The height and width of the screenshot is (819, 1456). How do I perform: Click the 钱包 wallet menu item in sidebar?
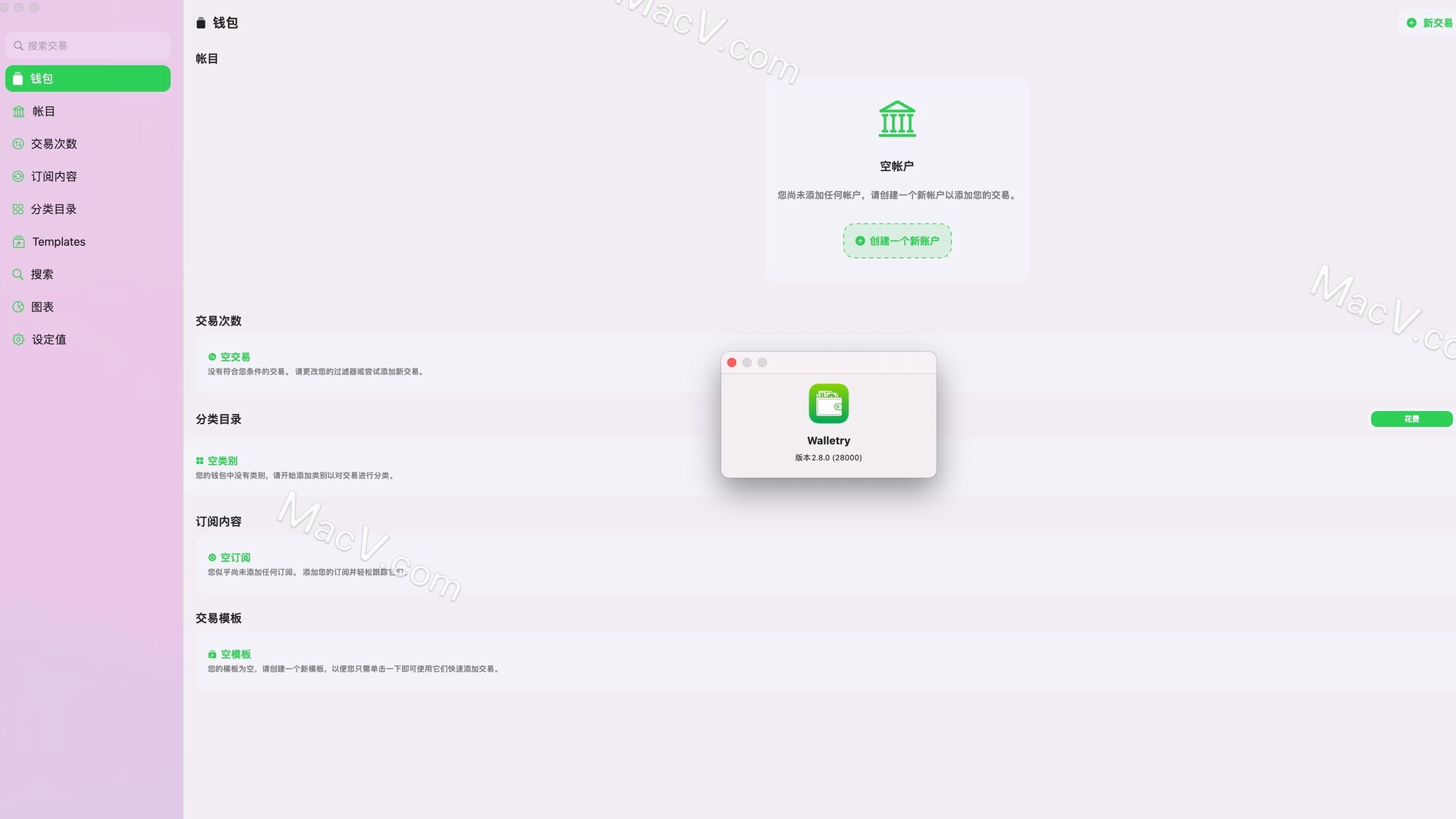coord(88,78)
